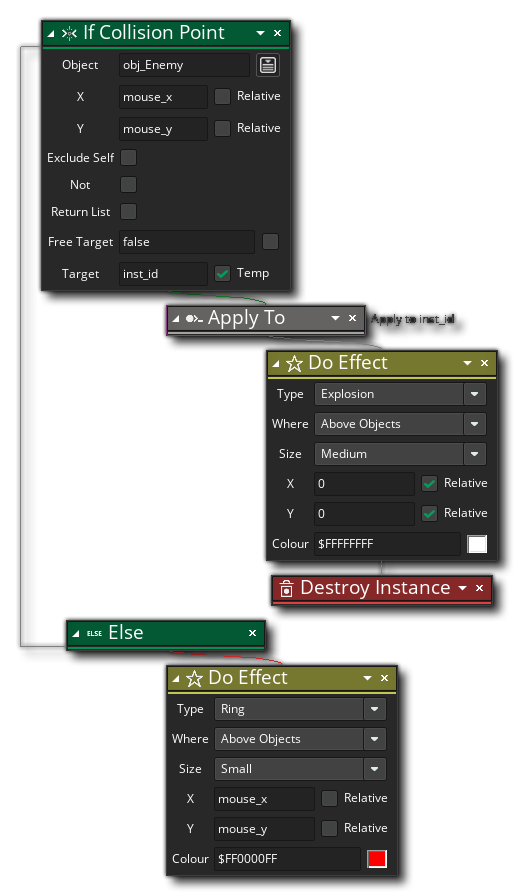Open Type dropdown showing Explosion
The width and height of the screenshot is (518, 896).
(x=475, y=394)
